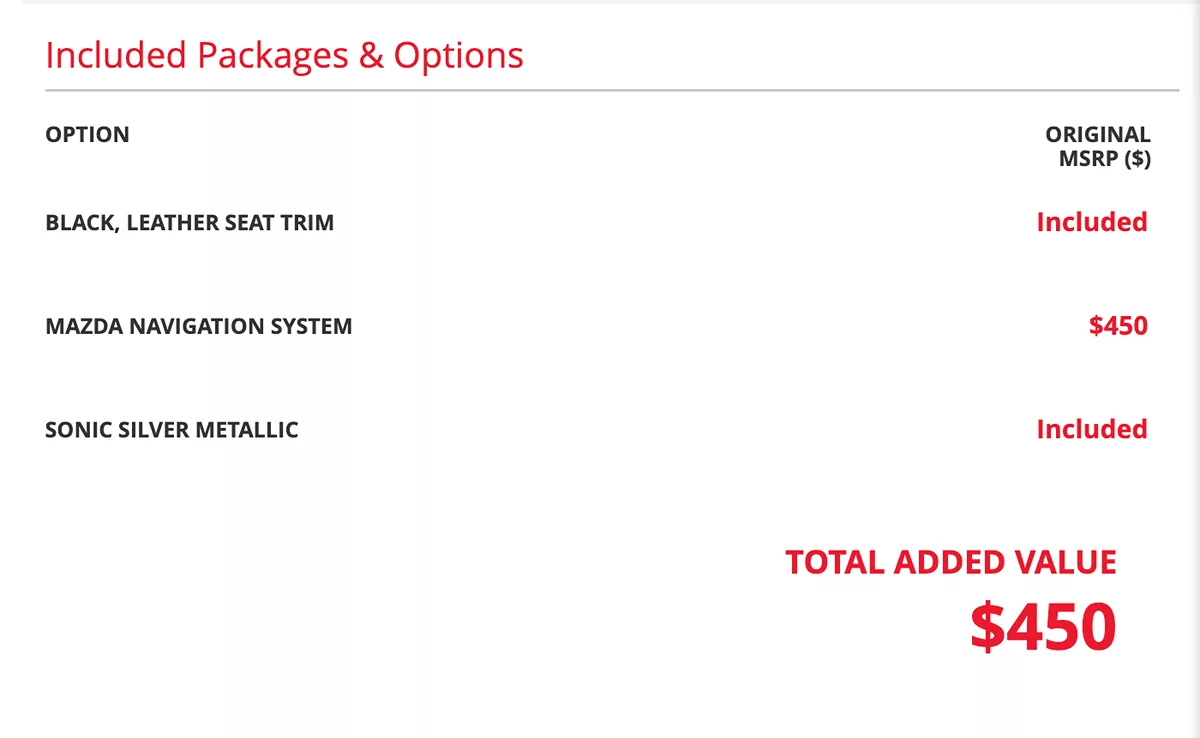Click the MSRP ($) header text
The image size is (1200, 738).
(x=1104, y=159)
